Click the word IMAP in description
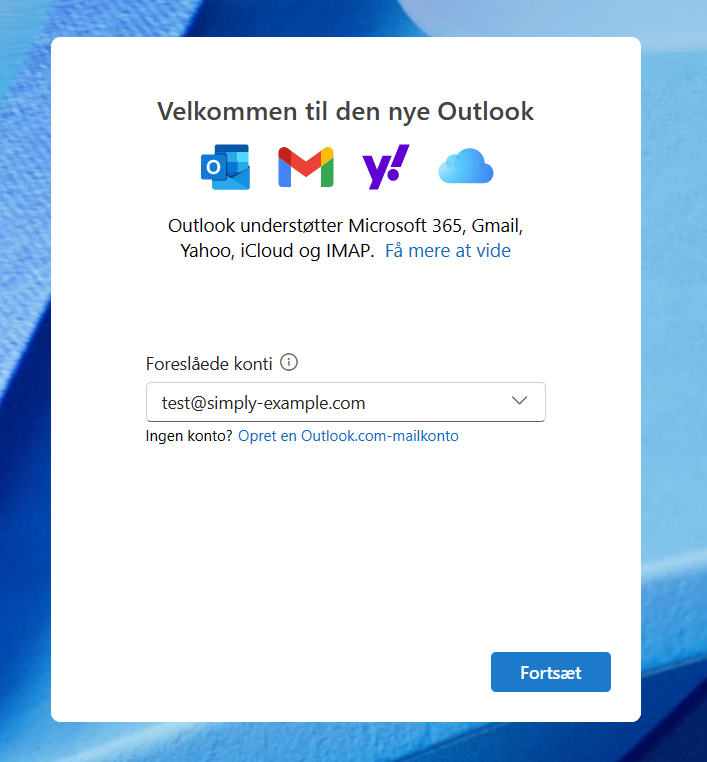 pyautogui.click(x=349, y=251)
